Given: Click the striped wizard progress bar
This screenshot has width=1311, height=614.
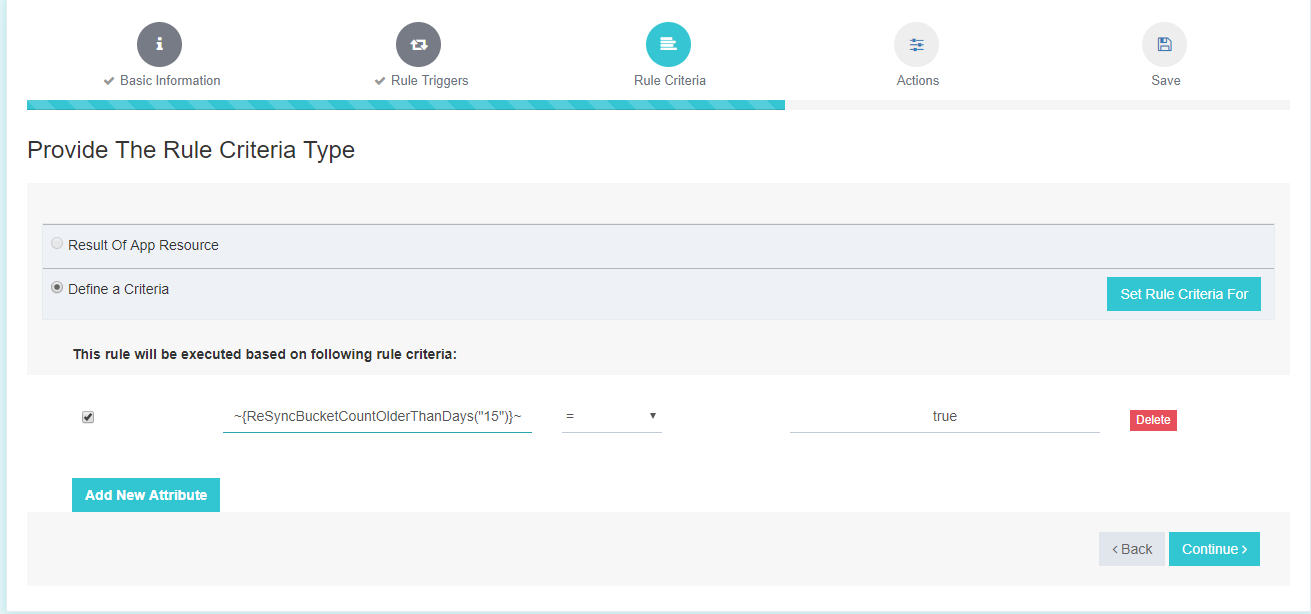Looking at the screenshot, I should point(405,105).
